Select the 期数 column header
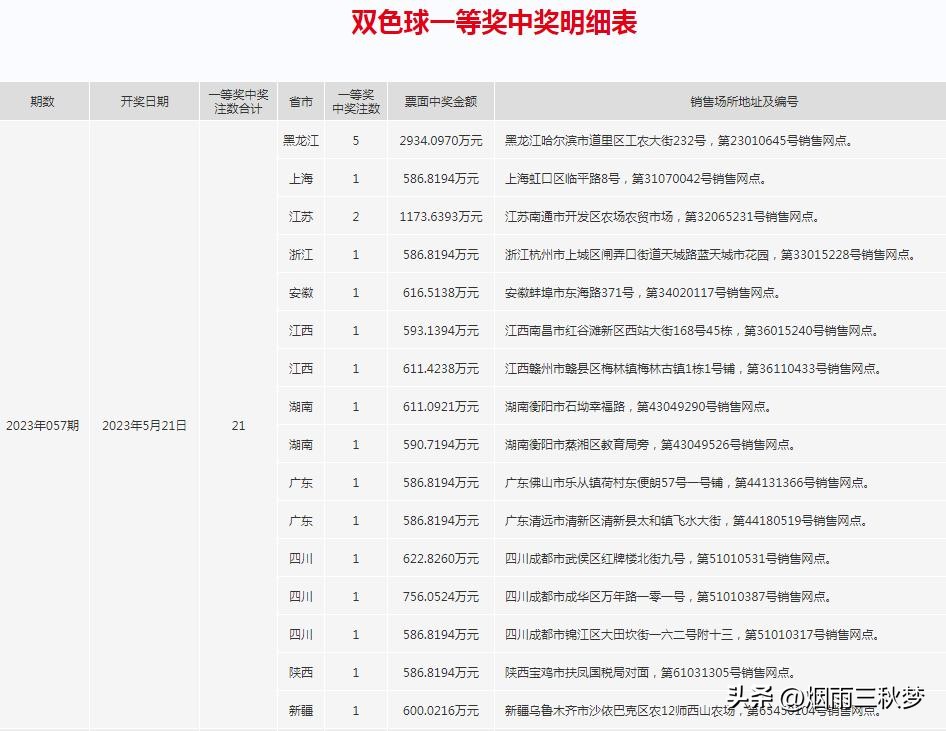946x731 pixels. coord(43,101)
